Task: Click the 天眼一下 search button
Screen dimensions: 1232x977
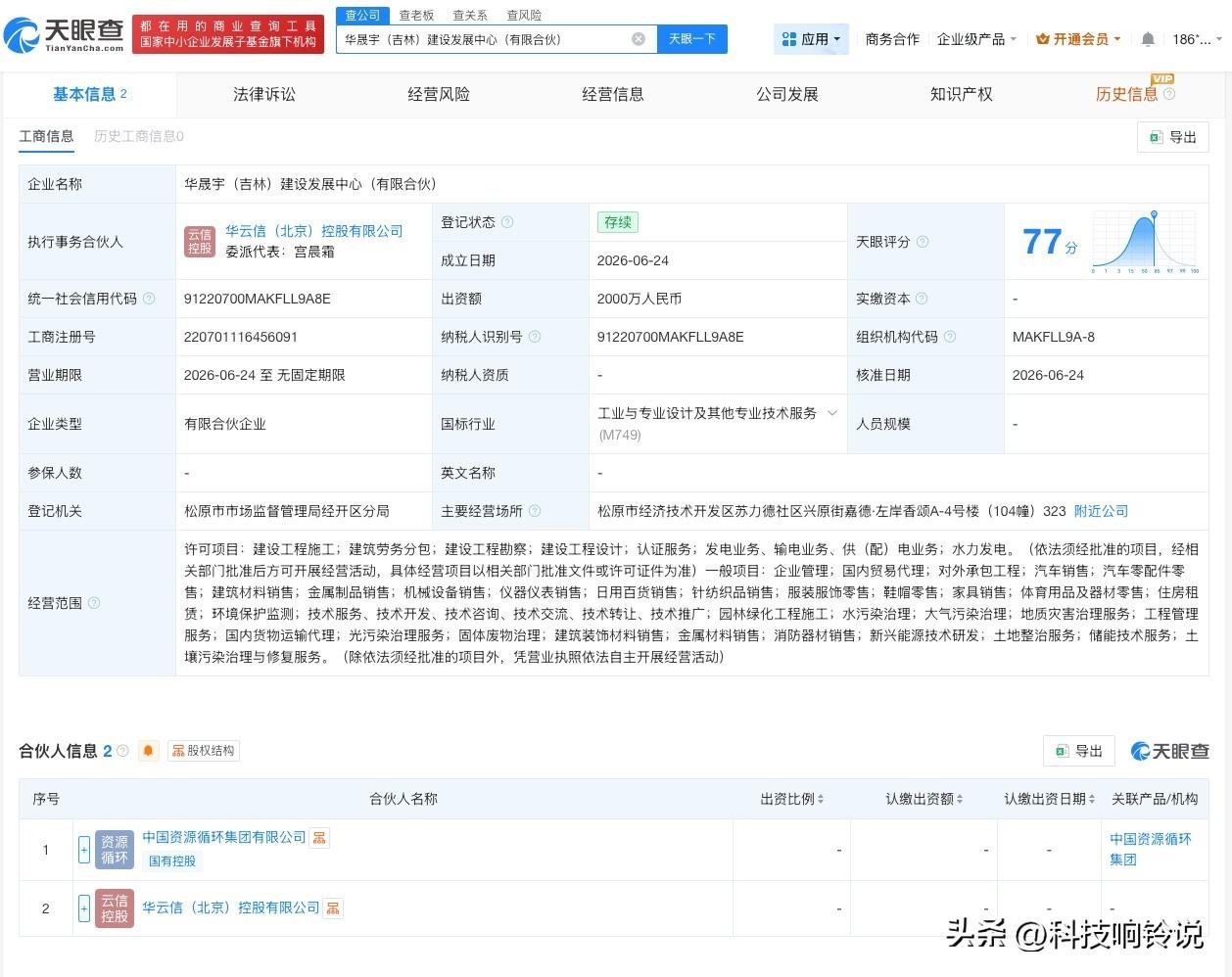Action: tap(692, 39)
